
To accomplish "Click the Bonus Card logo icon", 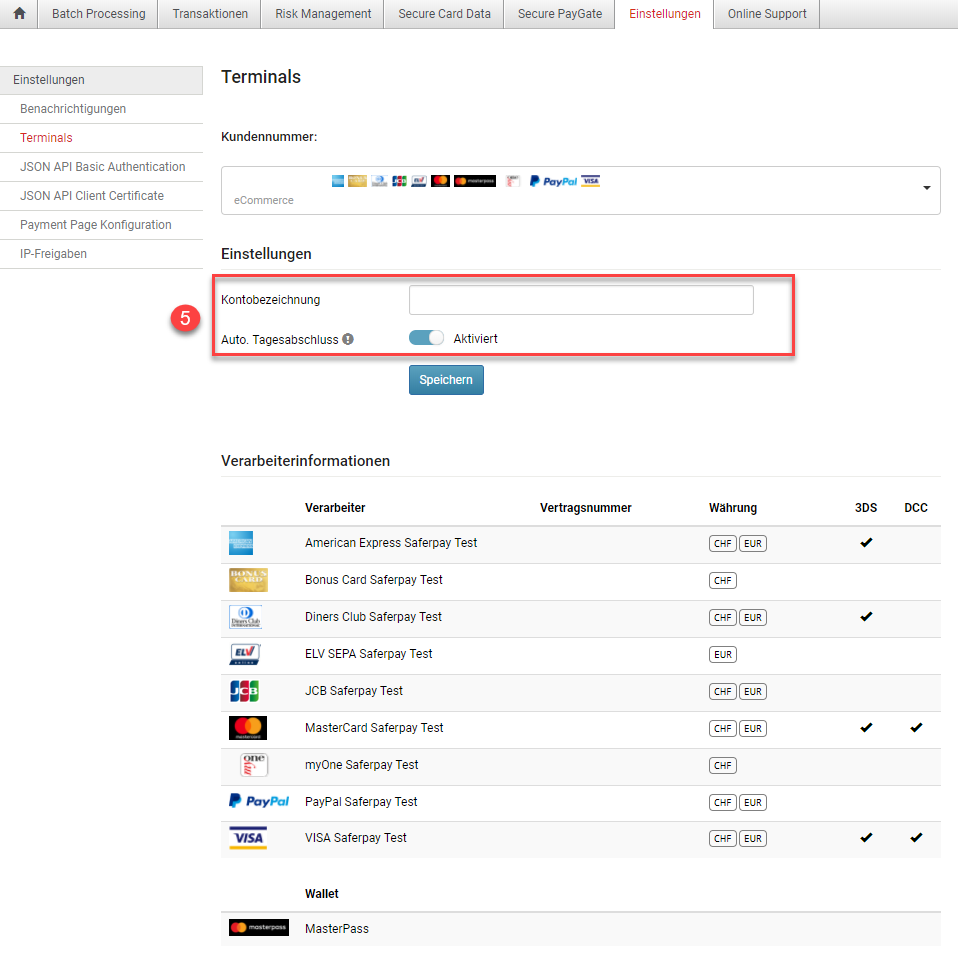I will pos(248,580).
